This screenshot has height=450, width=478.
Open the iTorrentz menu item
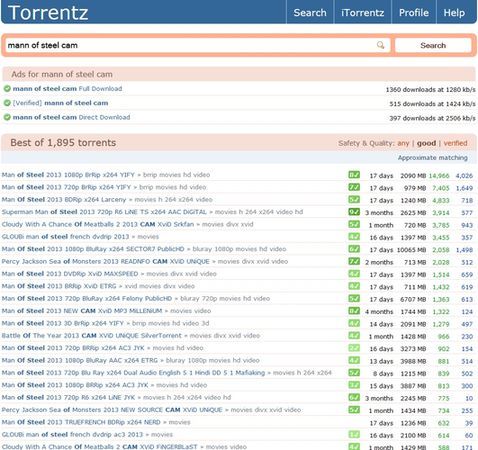(362, 12)
